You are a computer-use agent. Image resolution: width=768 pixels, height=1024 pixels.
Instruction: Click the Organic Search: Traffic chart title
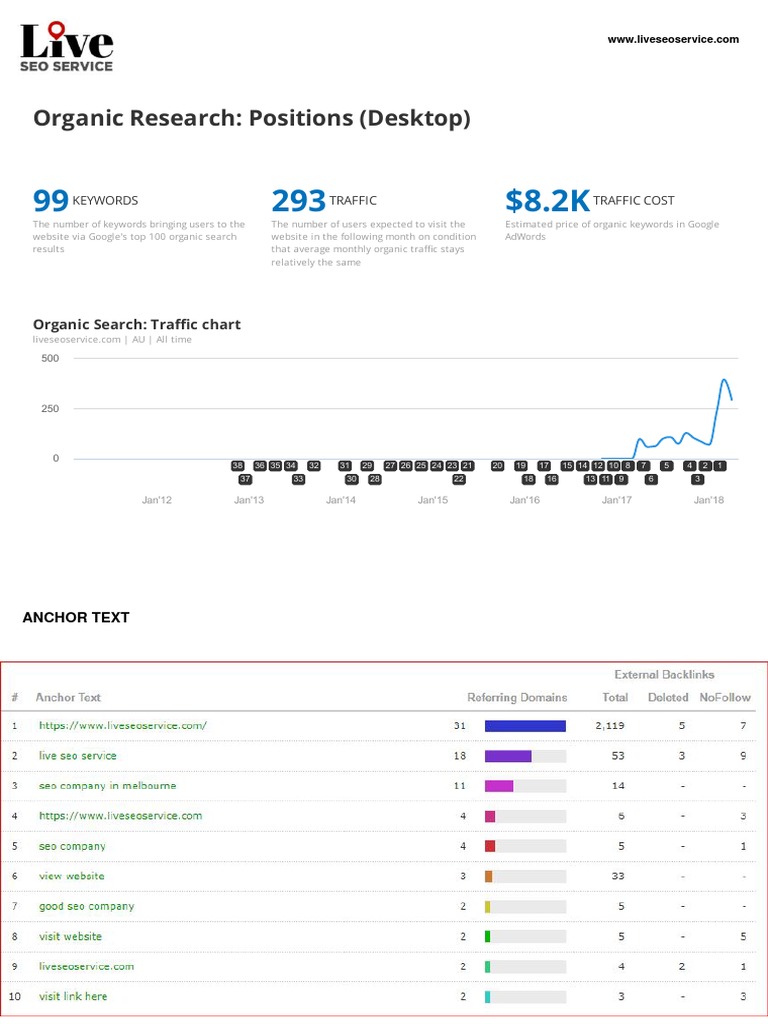[x=136, y=325]
